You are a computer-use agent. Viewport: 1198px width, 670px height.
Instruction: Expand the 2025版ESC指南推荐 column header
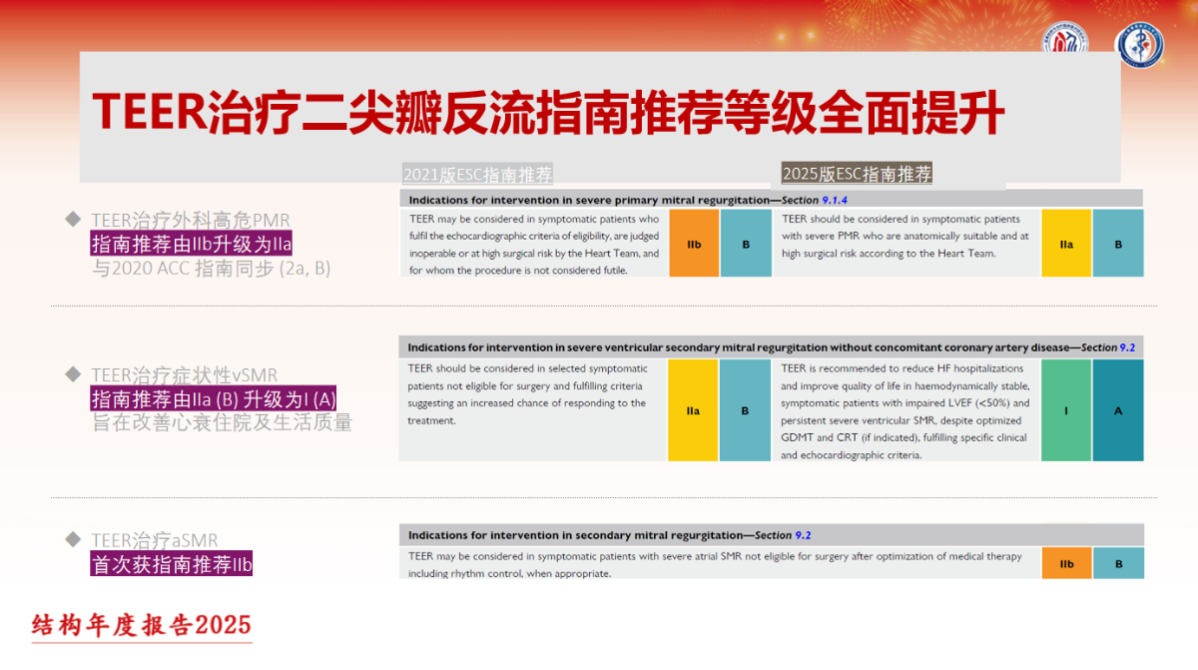[x=859, y=172]
